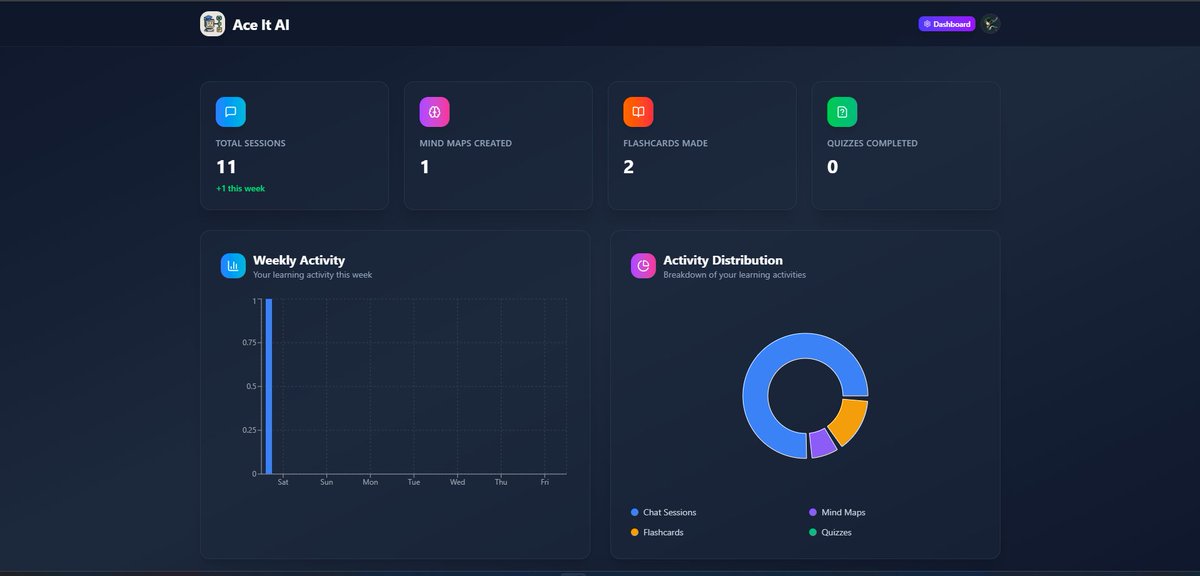Click the Fri axis label
This screenshot has height=576, width=1200.
tap(545, 482)
